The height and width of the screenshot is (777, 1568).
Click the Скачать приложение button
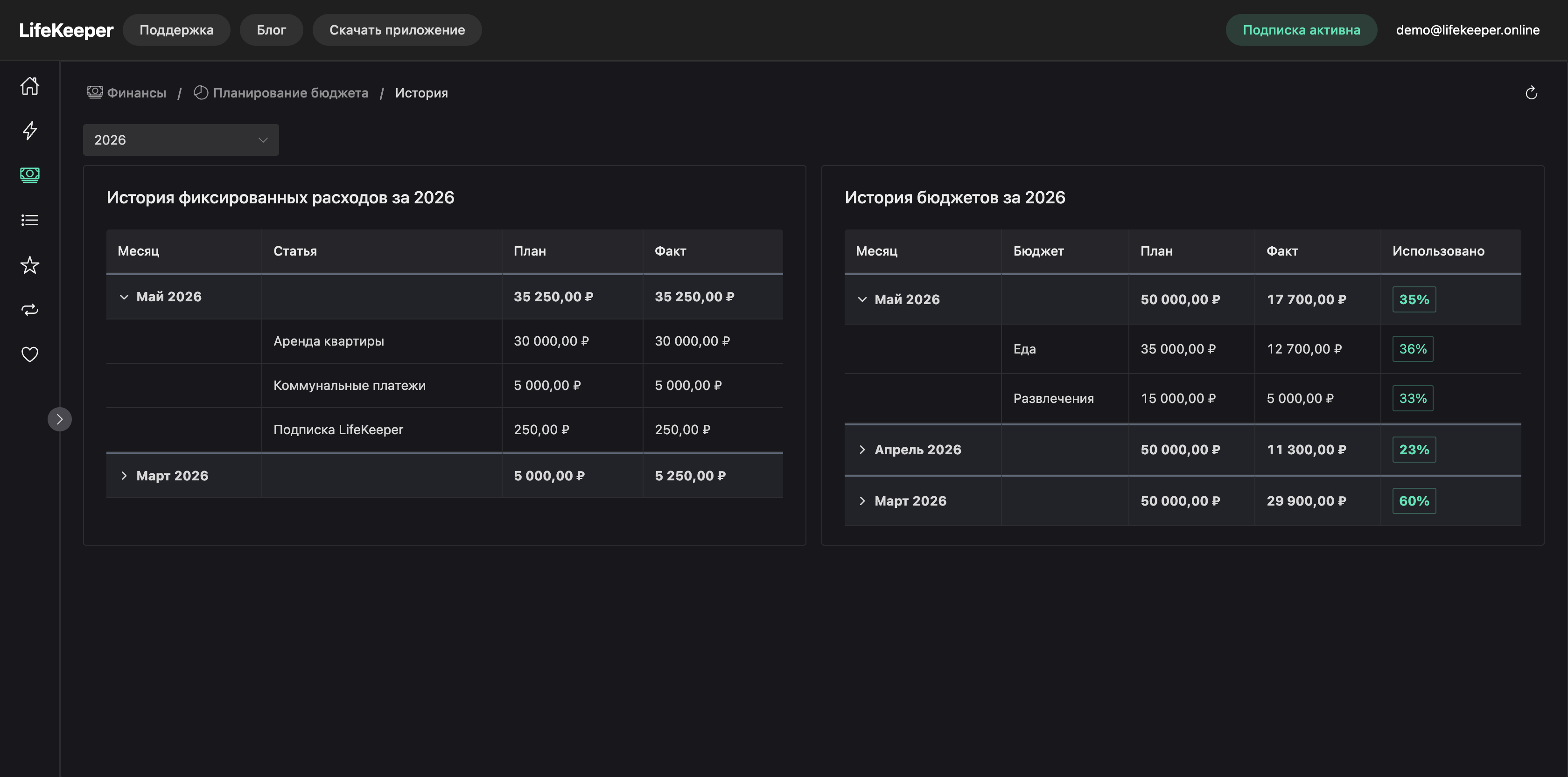[x=397, y=30]
